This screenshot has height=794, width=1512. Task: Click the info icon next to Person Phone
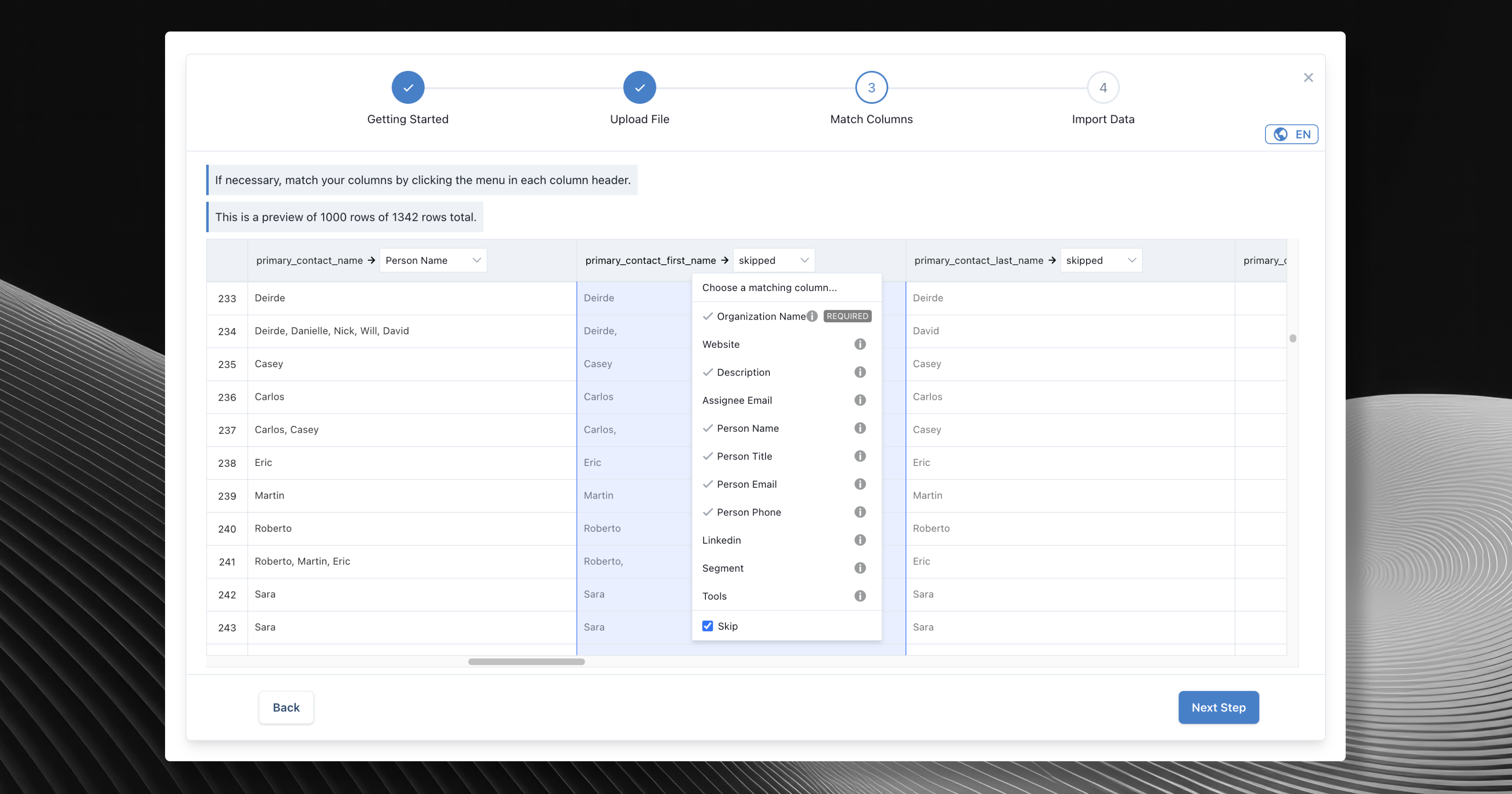(x=860, y=512)
